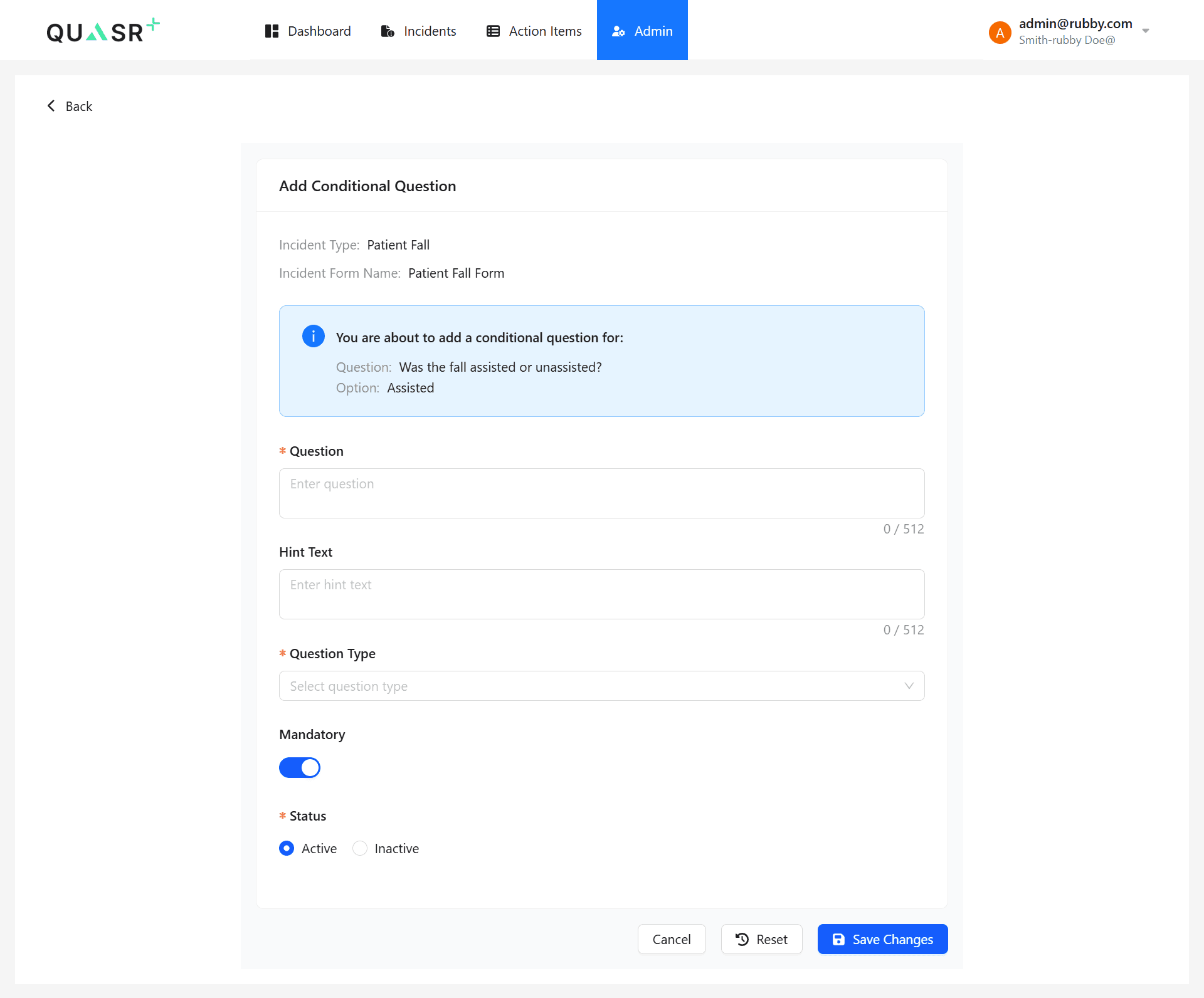Viewport: 1204px width, 998px height.
Task: Open the Incidents tab
Action: (x=430, y=31)
